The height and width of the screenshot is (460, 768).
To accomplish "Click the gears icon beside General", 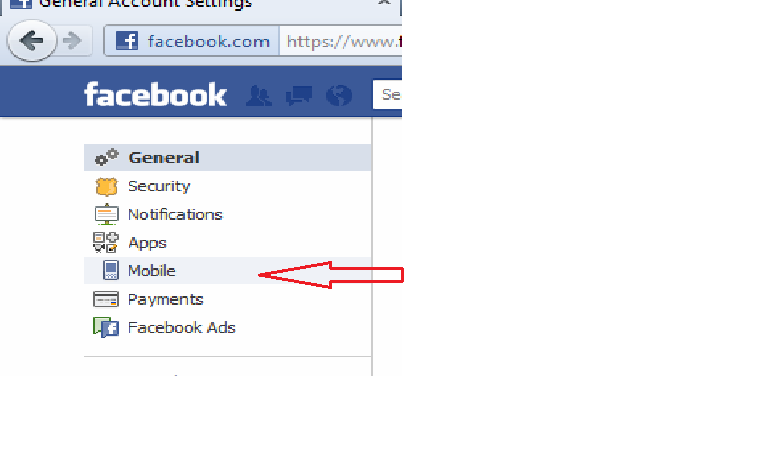I will pyautogui.click(x=106, y=157).
